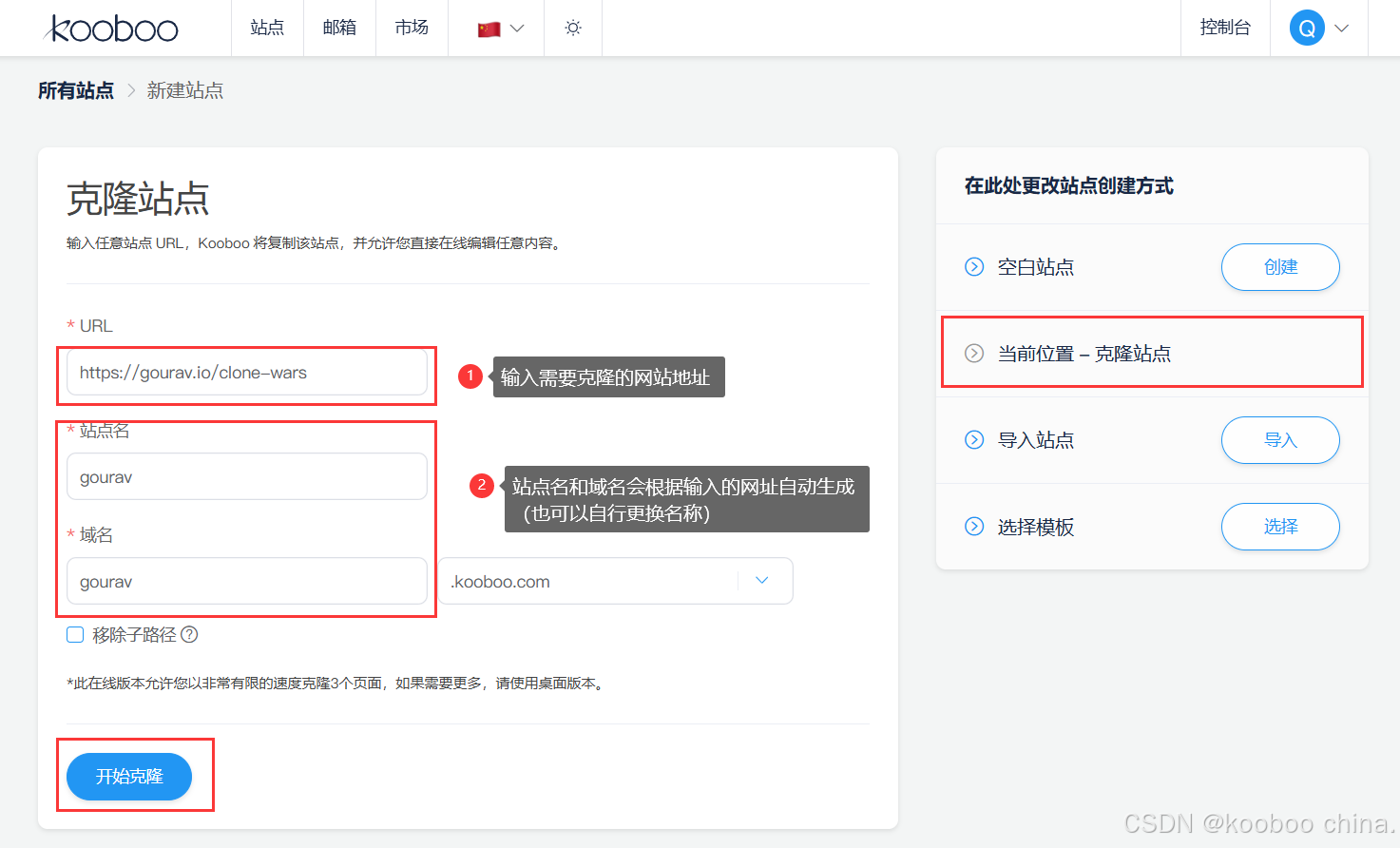Click 创建 button for blank site
Image resolution: width=1400 pixels, height=848 pixels.
tap(1280, 267)
